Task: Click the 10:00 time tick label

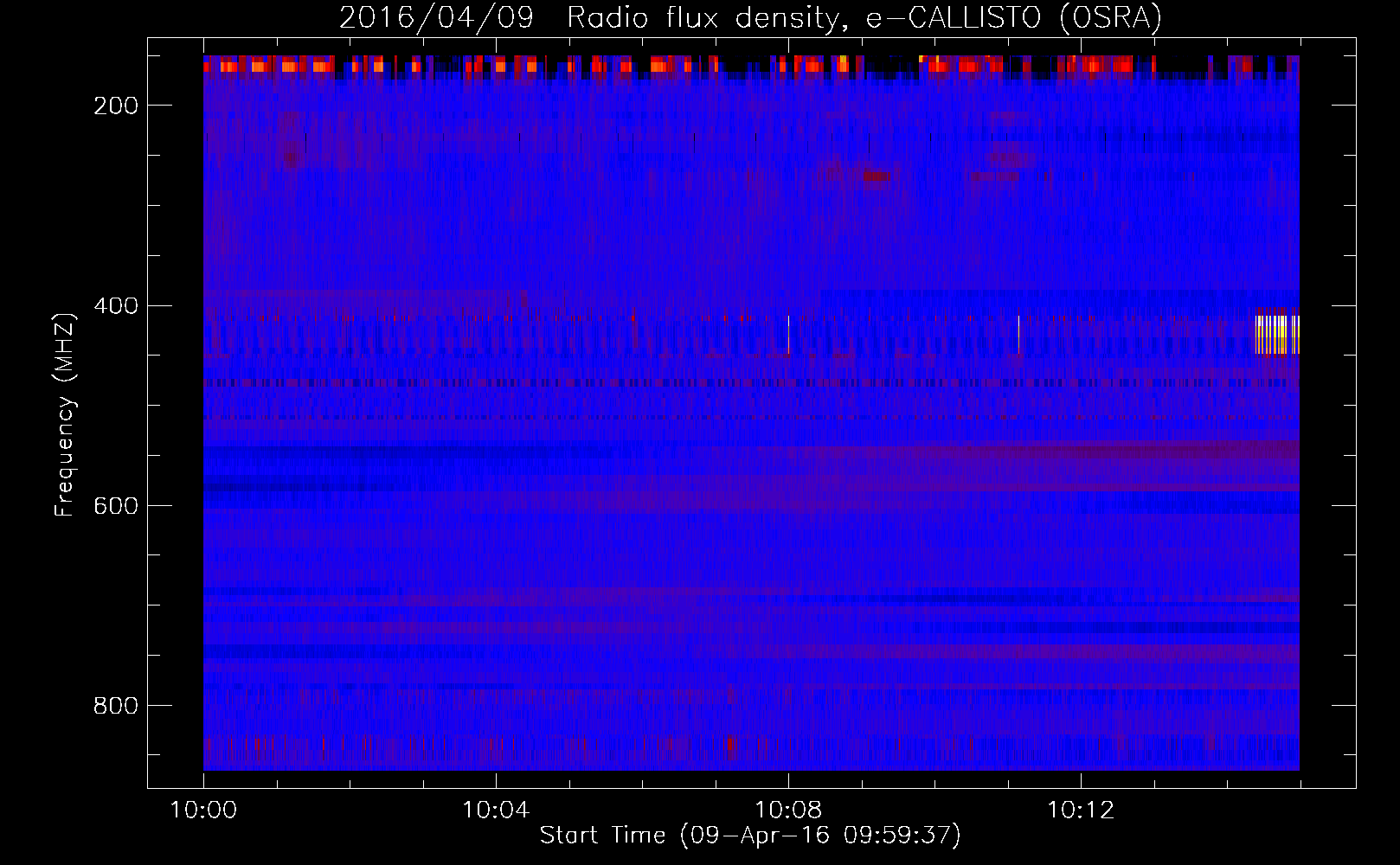Action: (x=203, y=811)
